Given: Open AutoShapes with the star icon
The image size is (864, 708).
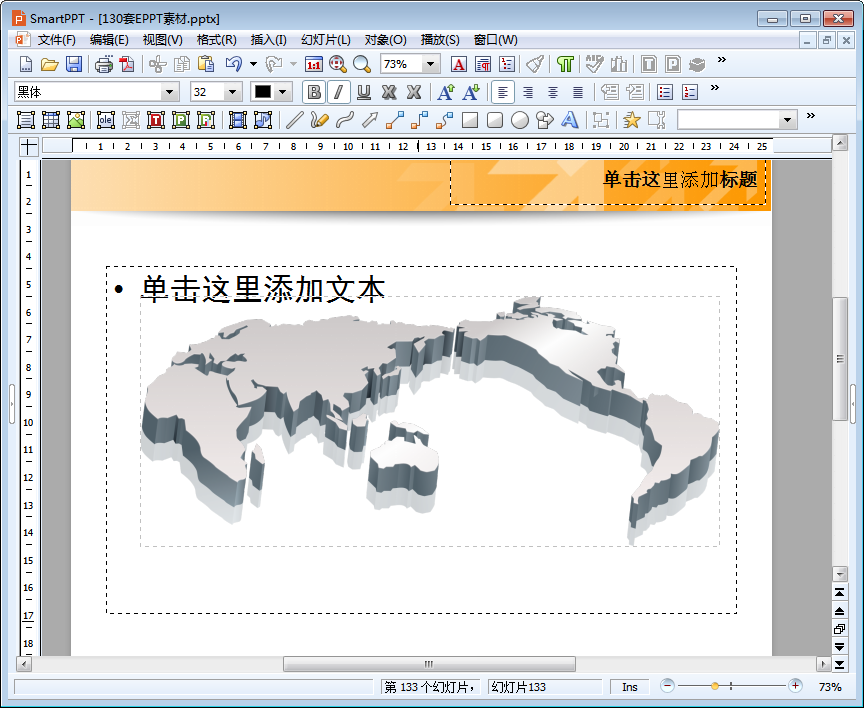Looking at the screenshot, I should pos(631,120).
